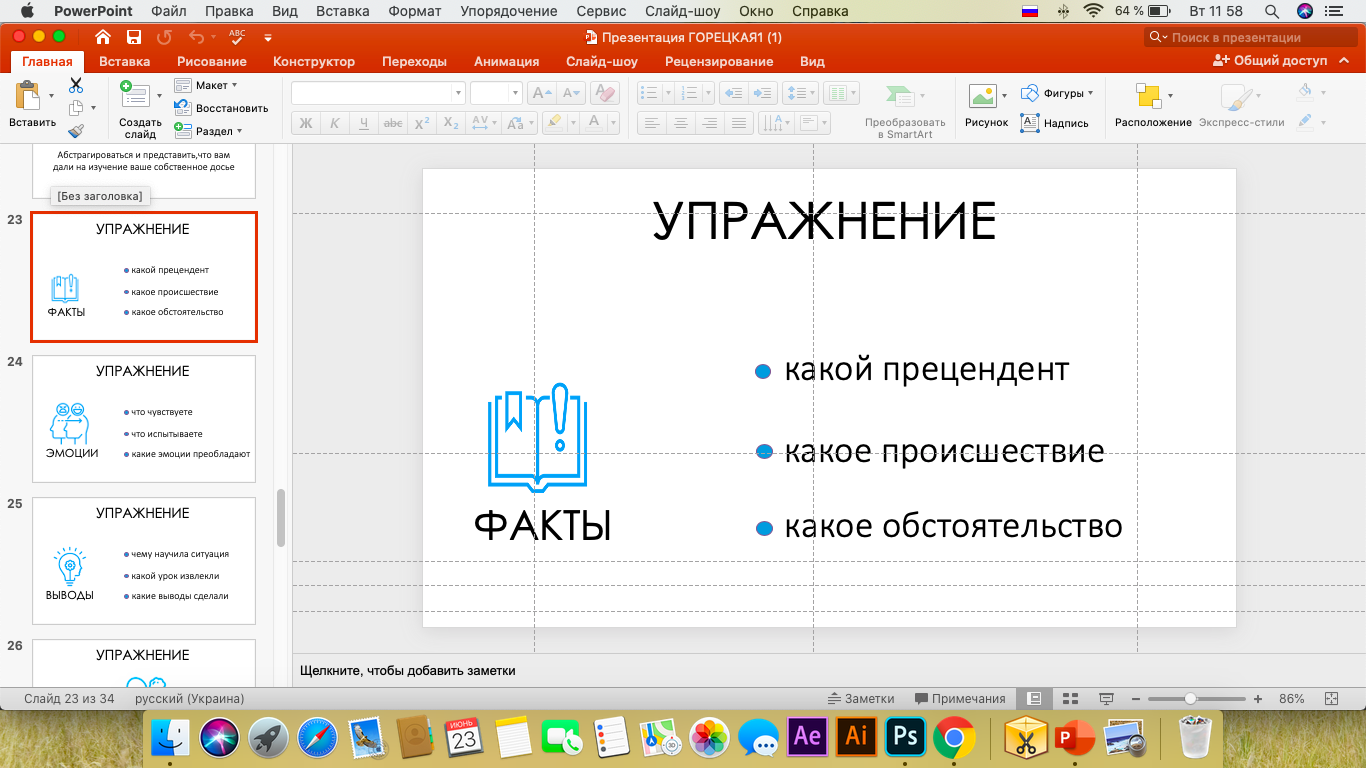
Task: Click the increase font size icon
Action: [542, 93]
